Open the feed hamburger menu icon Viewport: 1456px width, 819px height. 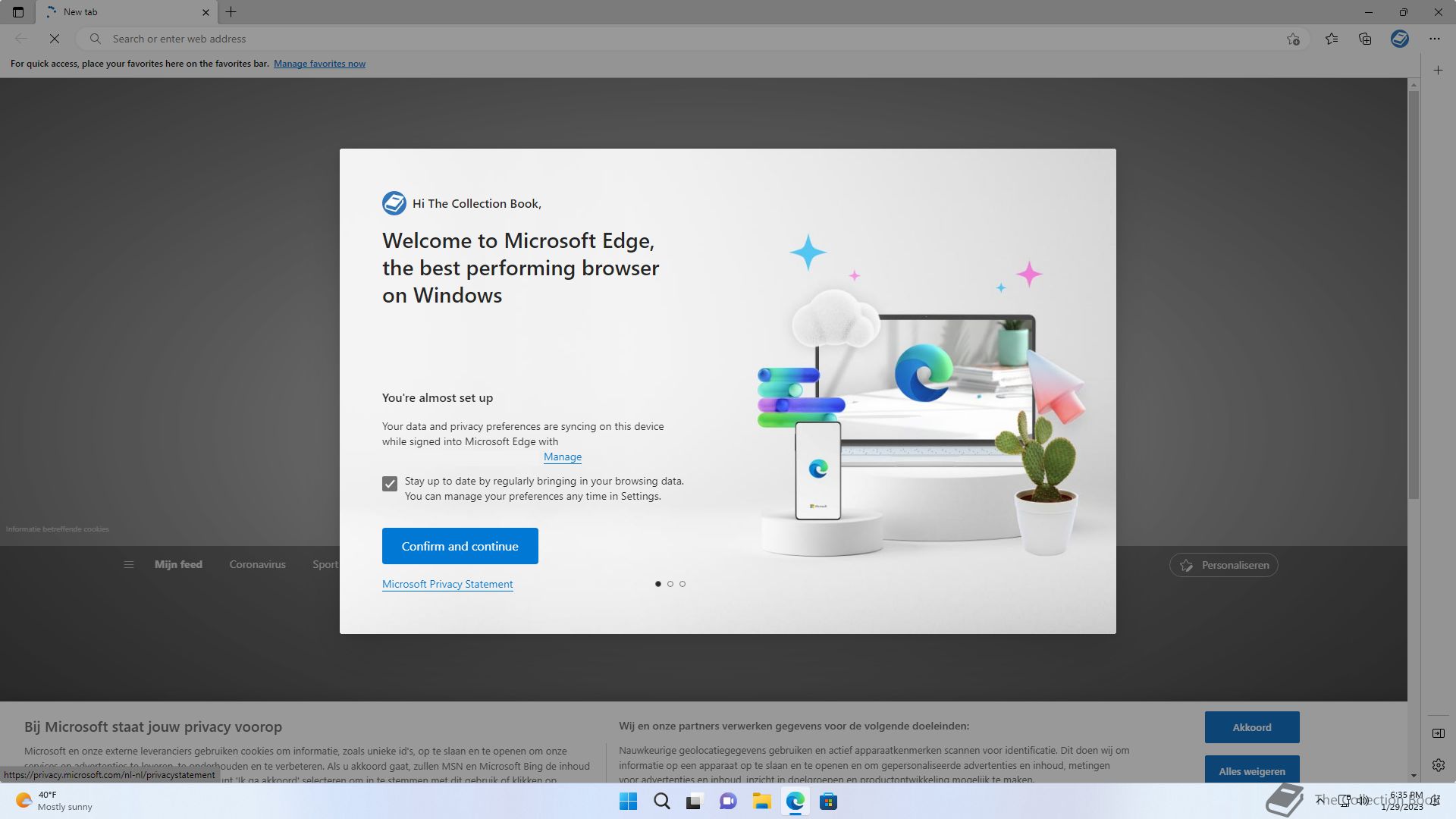click(129, 565)
